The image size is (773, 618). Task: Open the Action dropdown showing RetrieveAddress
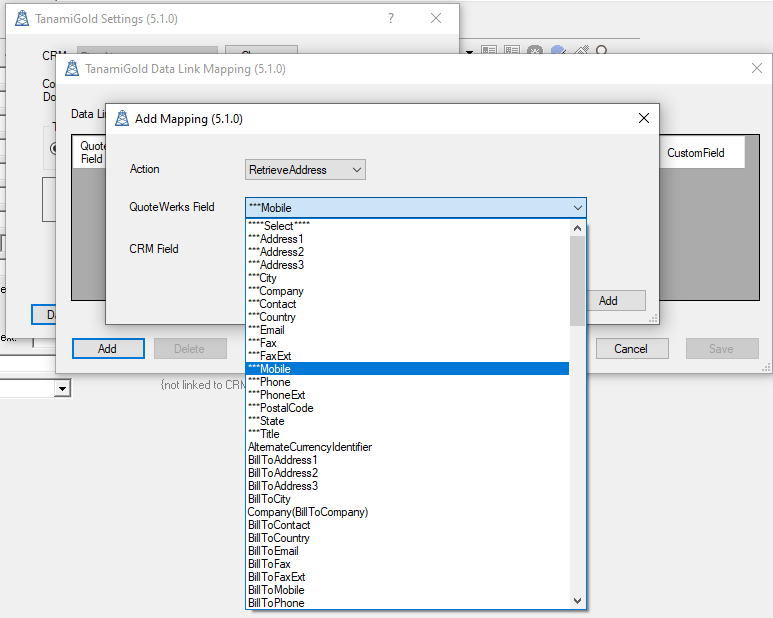click(x=305, y=170)
